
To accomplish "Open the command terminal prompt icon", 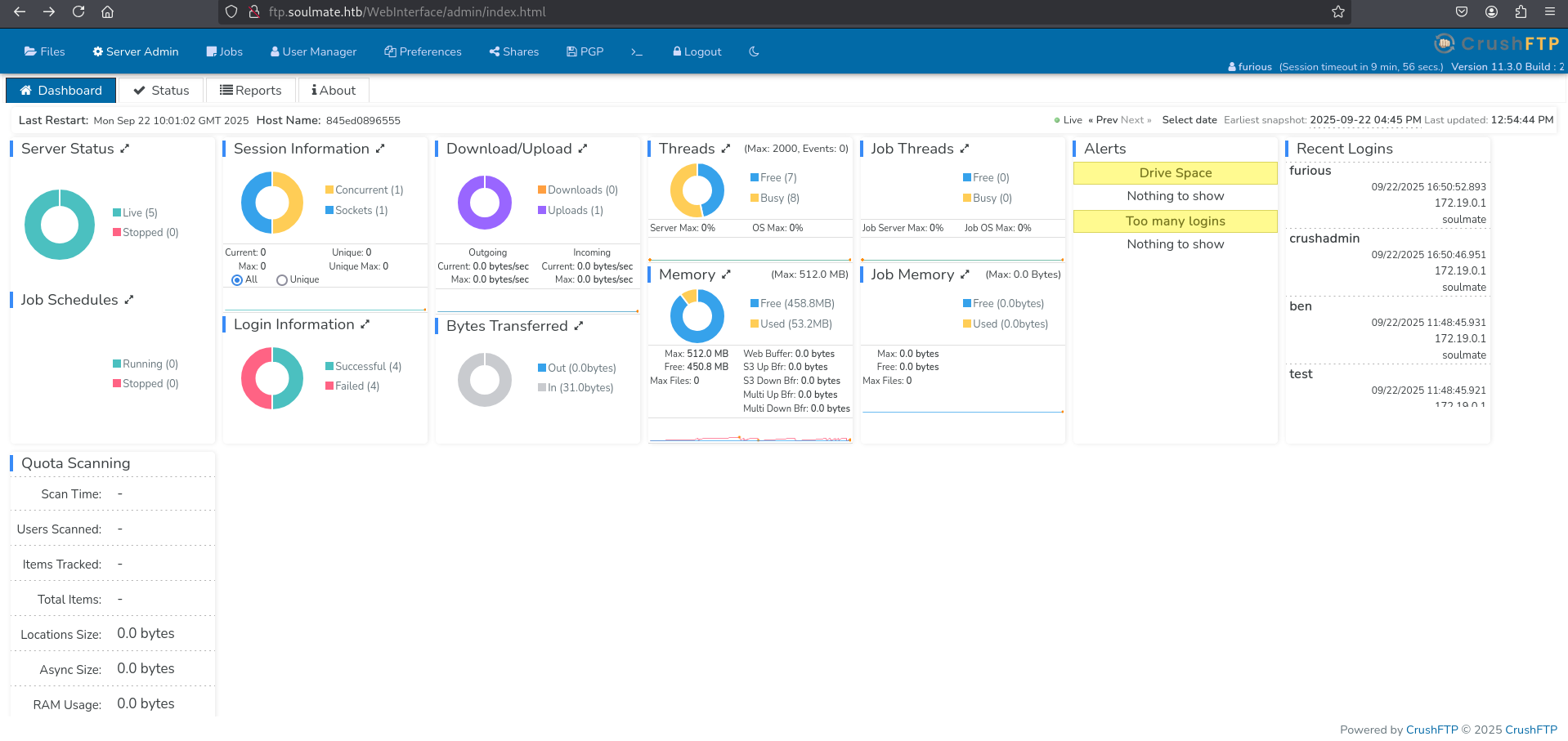I will click(637, 51).
